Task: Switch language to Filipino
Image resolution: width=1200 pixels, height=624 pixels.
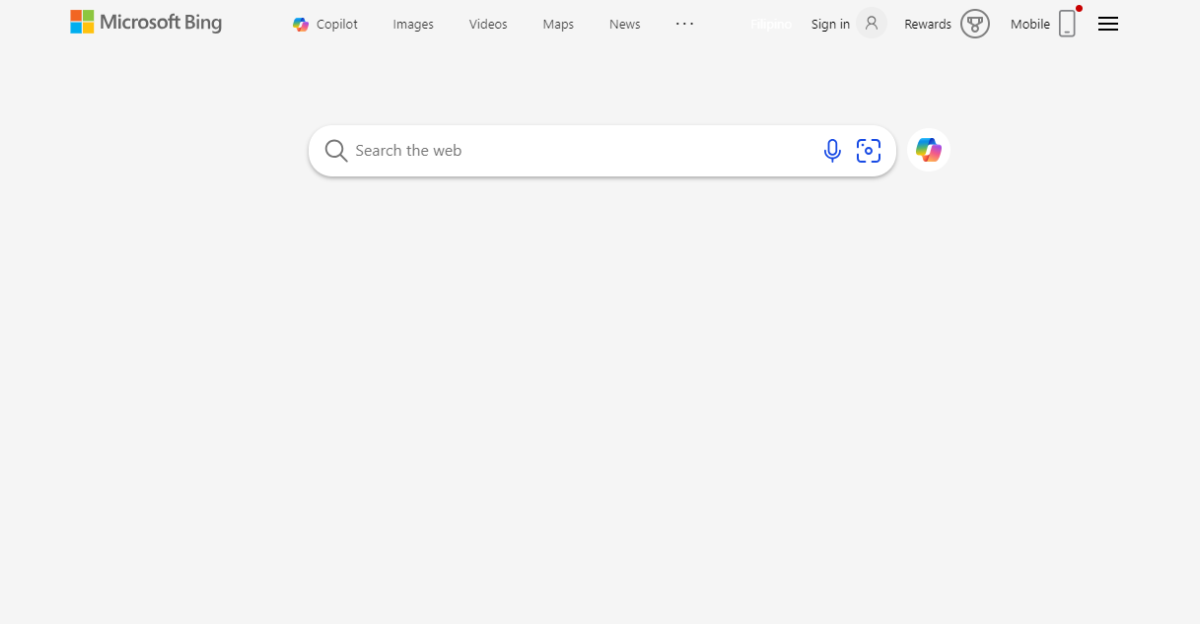Action: 771,24
